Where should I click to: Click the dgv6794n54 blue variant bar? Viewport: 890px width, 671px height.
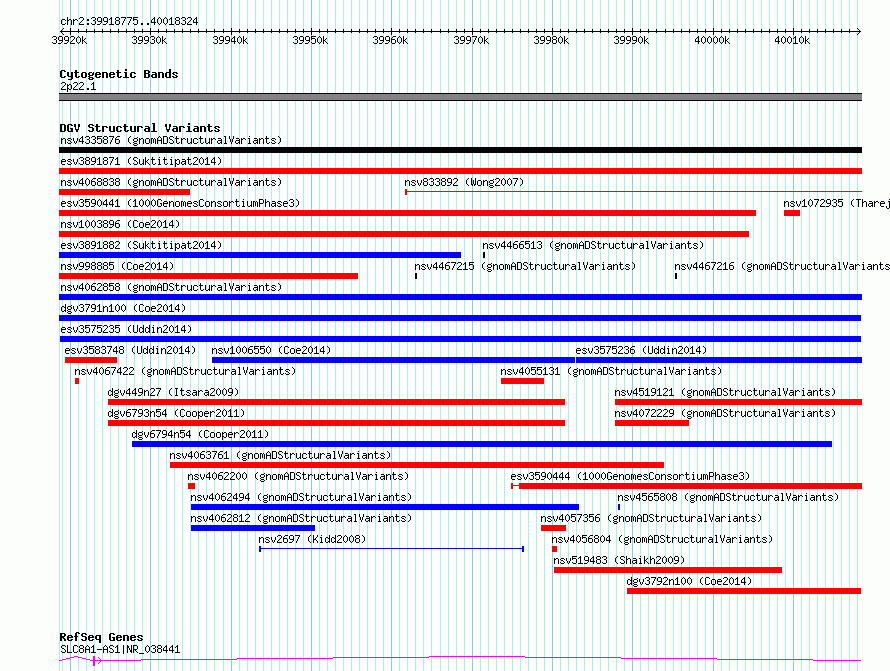[482, 444]
